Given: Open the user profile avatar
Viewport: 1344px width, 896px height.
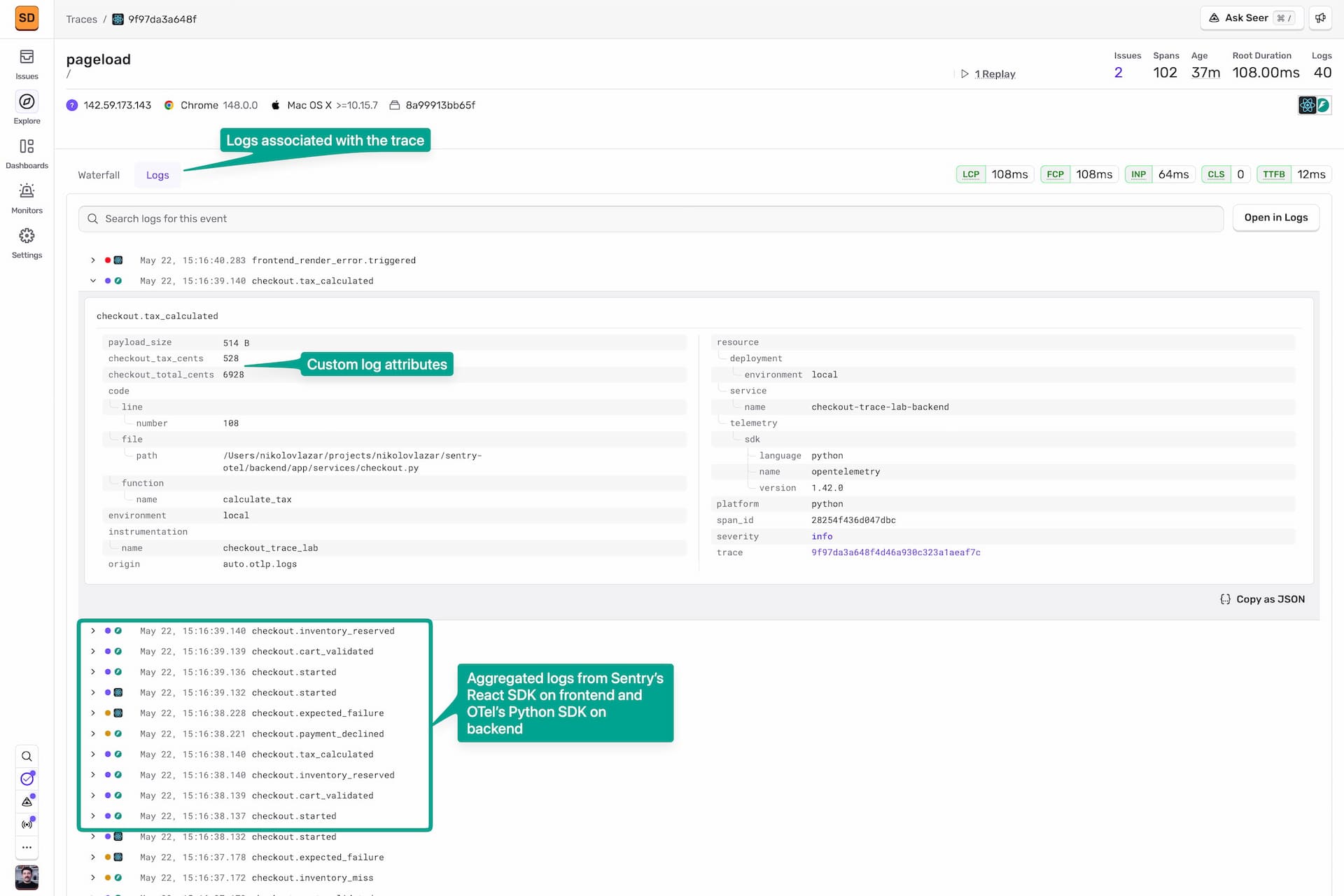Looking at the screenshot, I should [27, 877].
